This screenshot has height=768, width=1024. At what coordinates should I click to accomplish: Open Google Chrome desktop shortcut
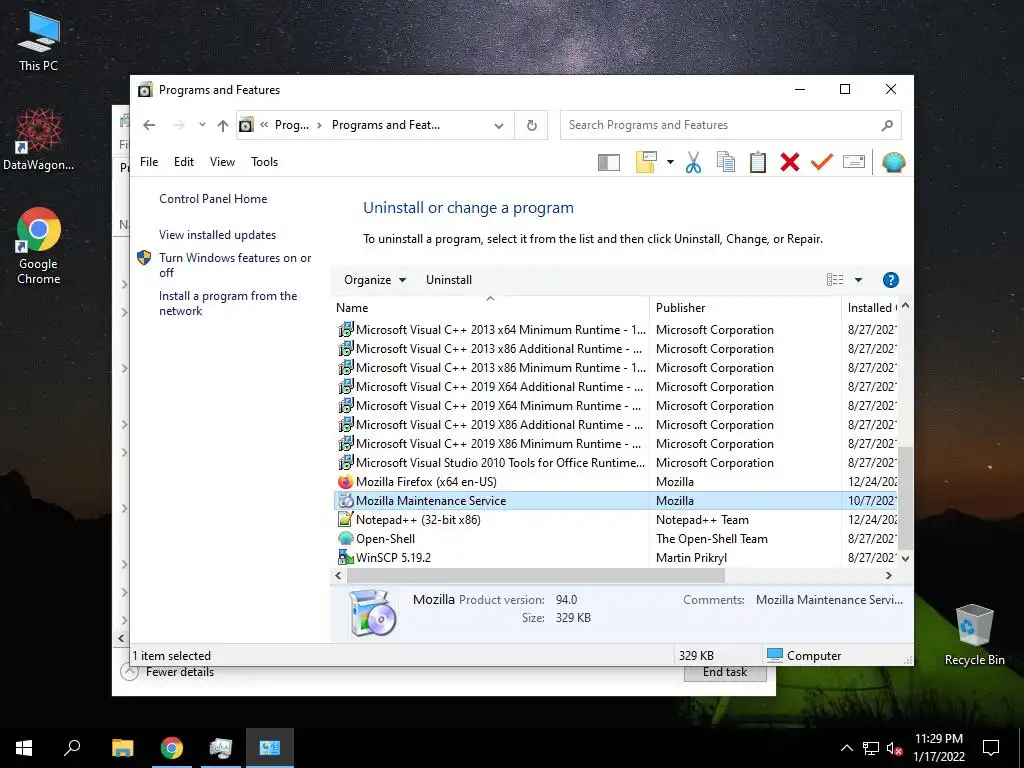pos(39,246)
